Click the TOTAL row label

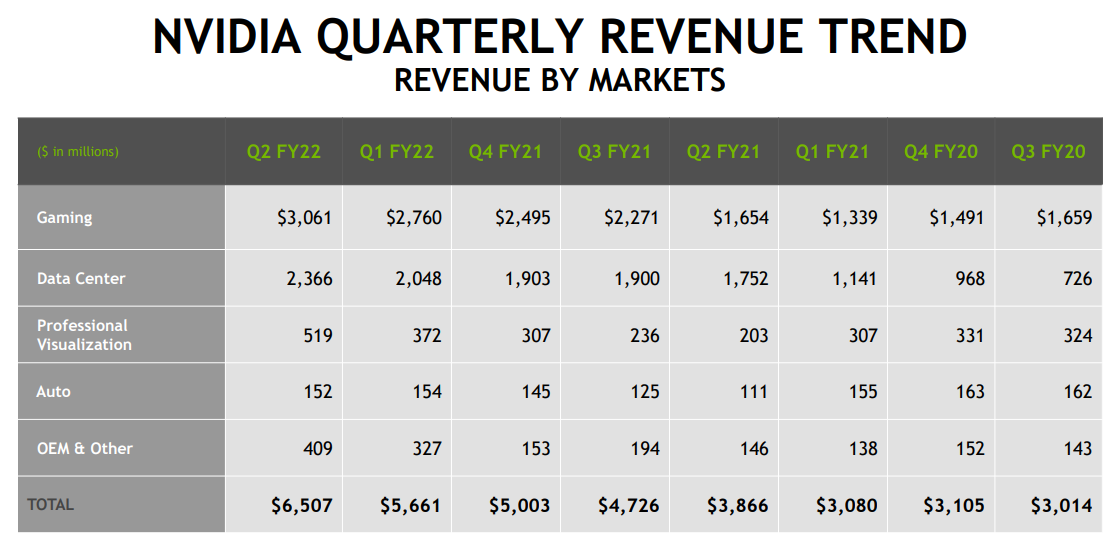point(50,505)
